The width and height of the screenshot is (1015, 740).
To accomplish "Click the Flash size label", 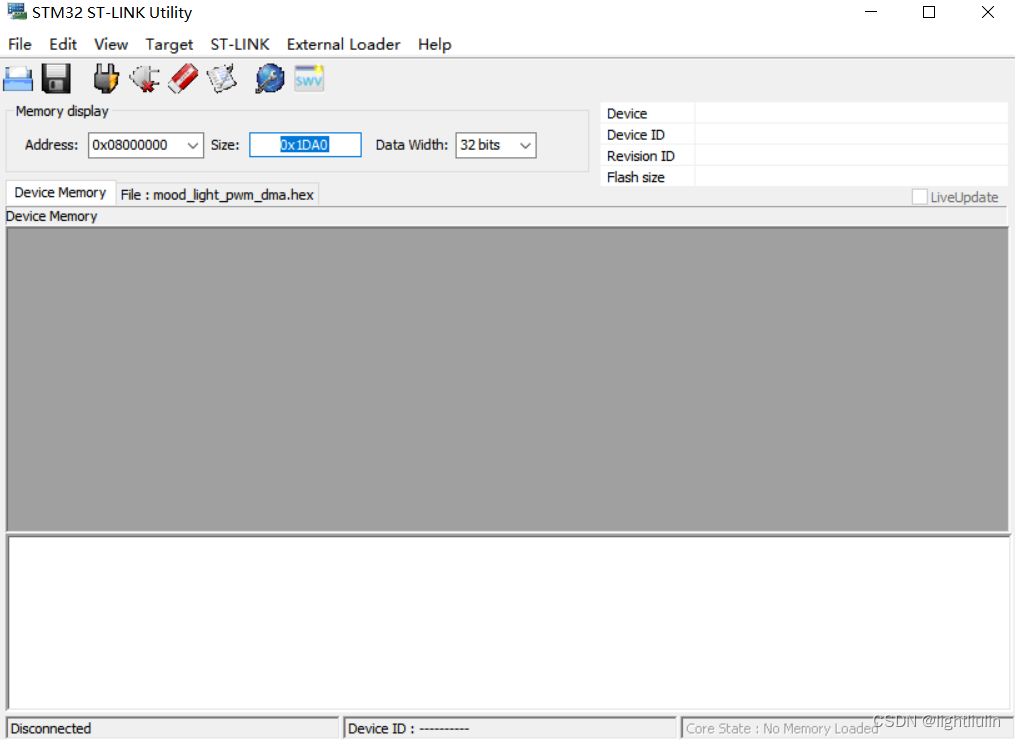I will click(635, 177).
